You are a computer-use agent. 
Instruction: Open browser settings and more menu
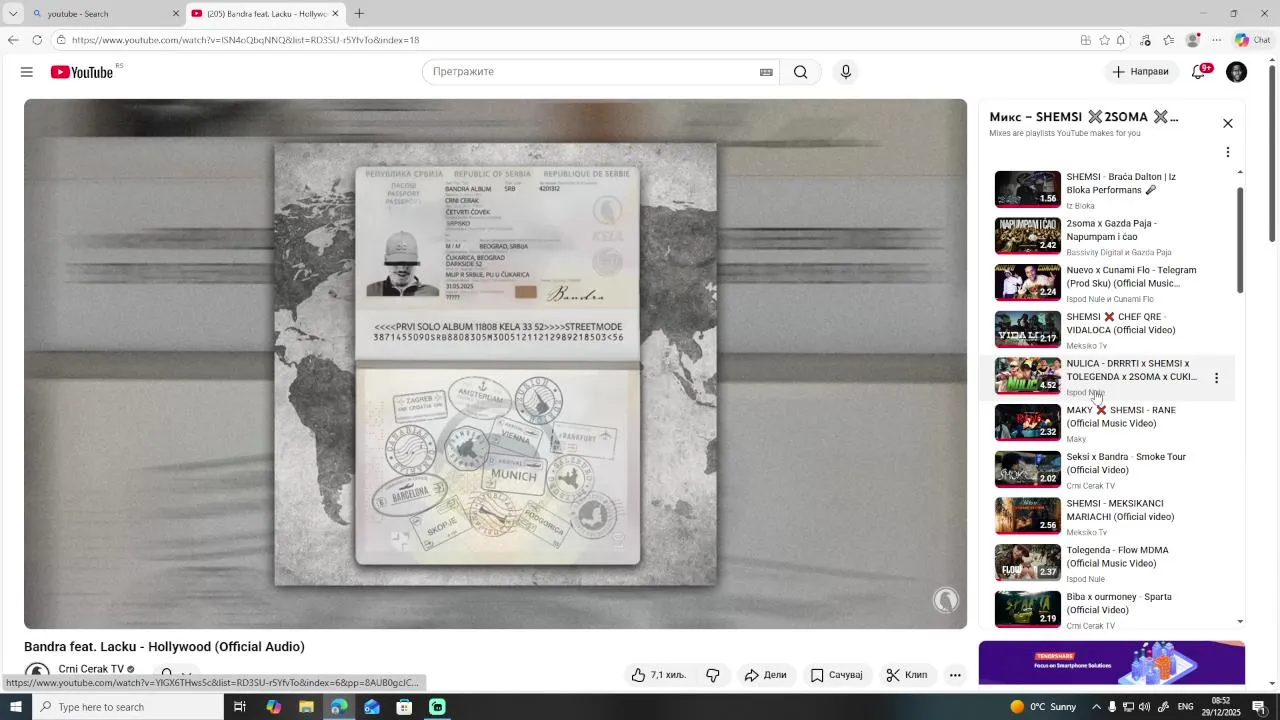point(1216,40)
